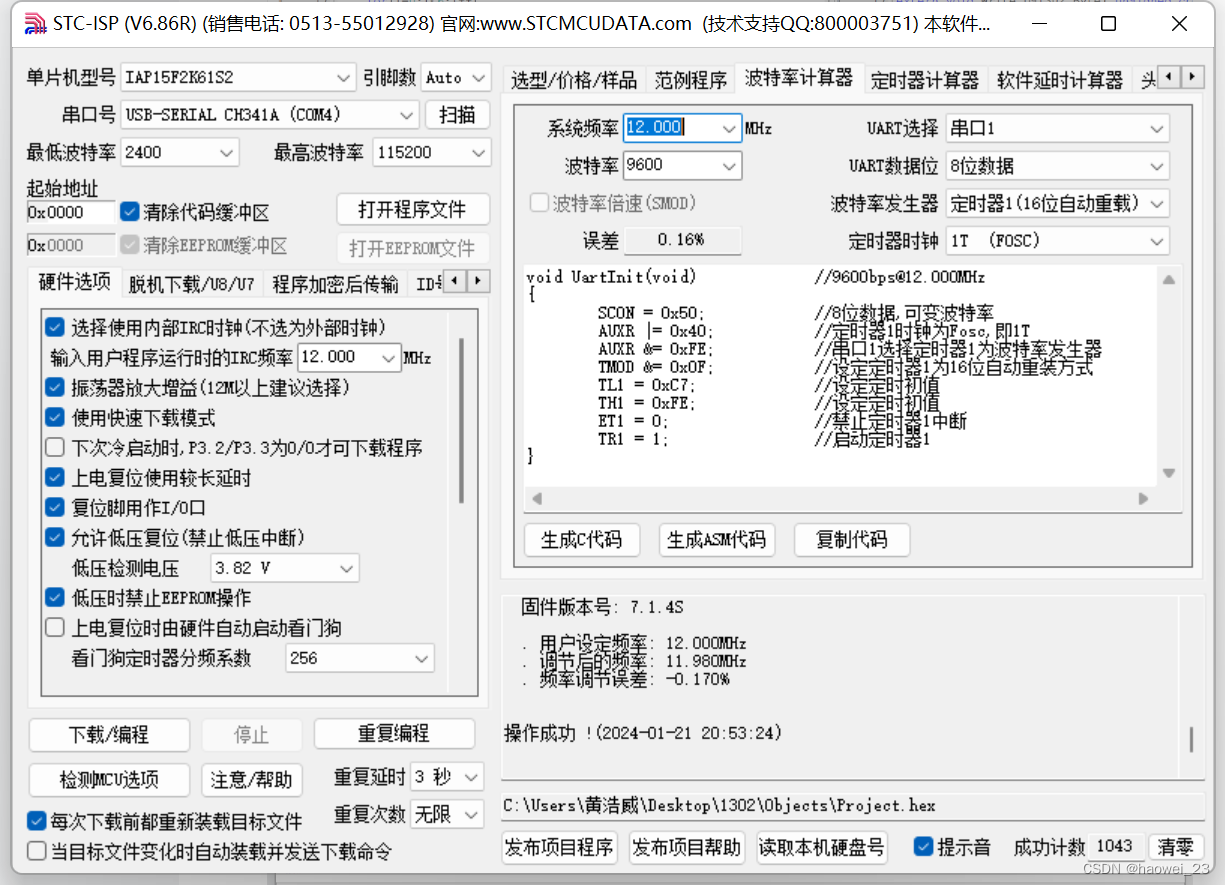
Task: Open 单片机型号 IAP15F2K61S2 dropdown
Action: [238, 77]
